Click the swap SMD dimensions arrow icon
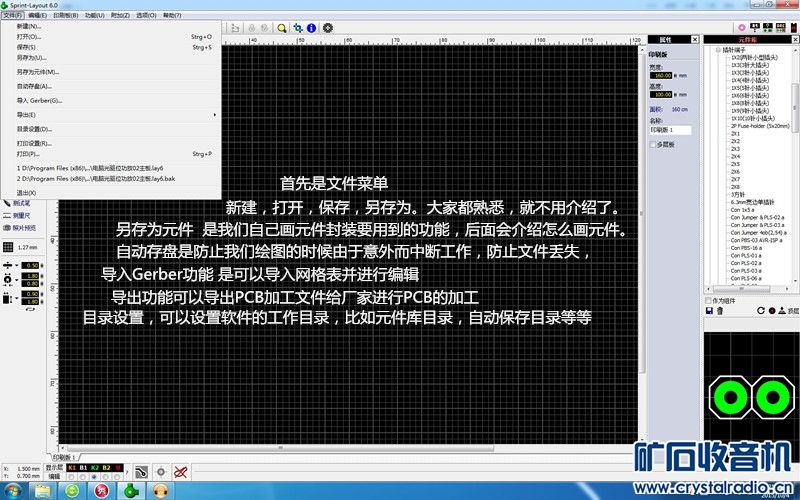The height and width of the screenshot is (500, 800). (30, 309)
